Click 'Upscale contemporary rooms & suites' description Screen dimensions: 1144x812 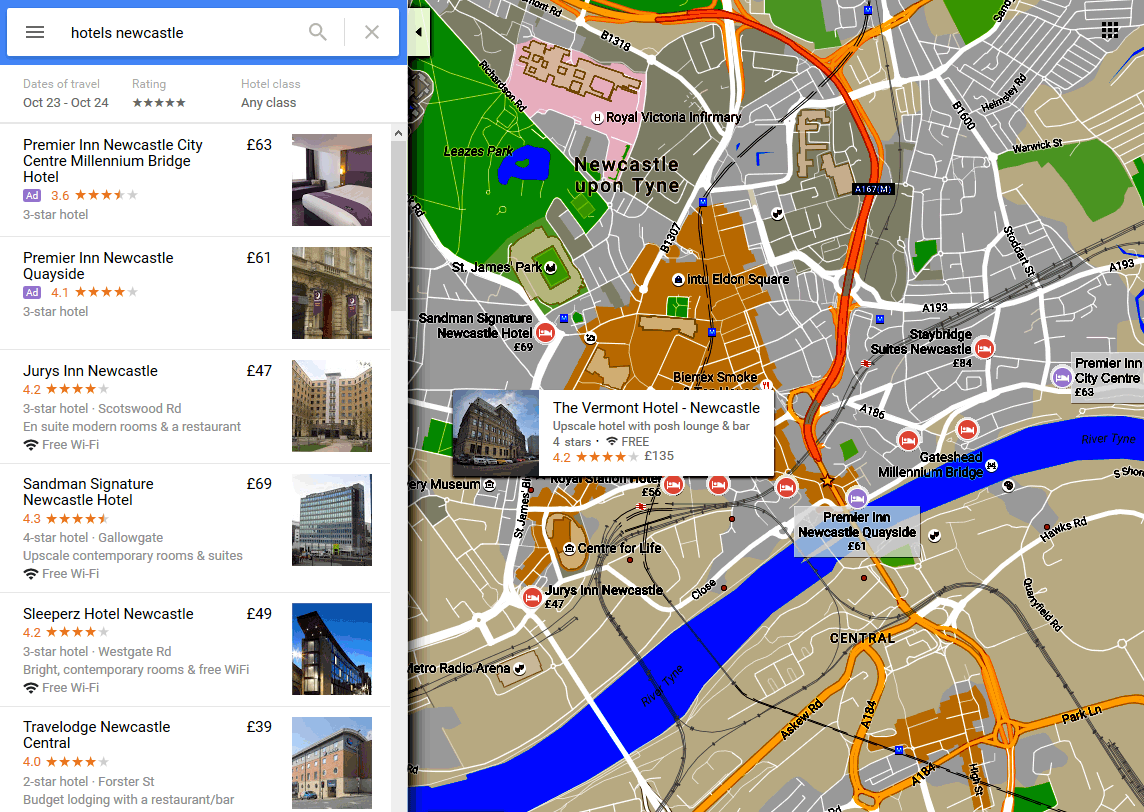tap(133, 556)
